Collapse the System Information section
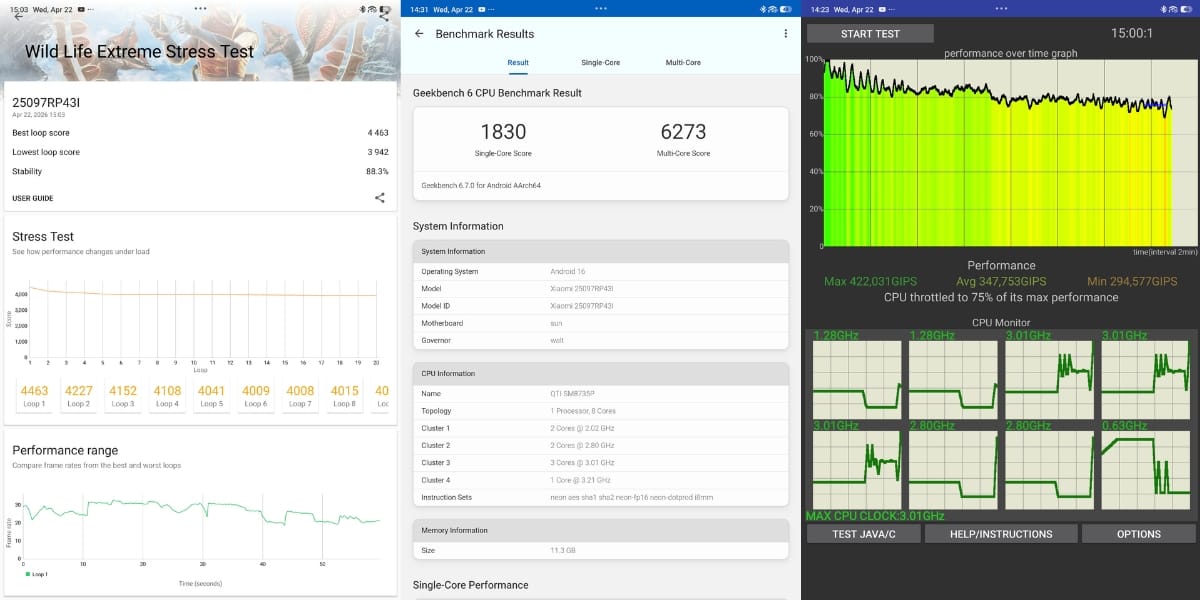 [600, 251]
